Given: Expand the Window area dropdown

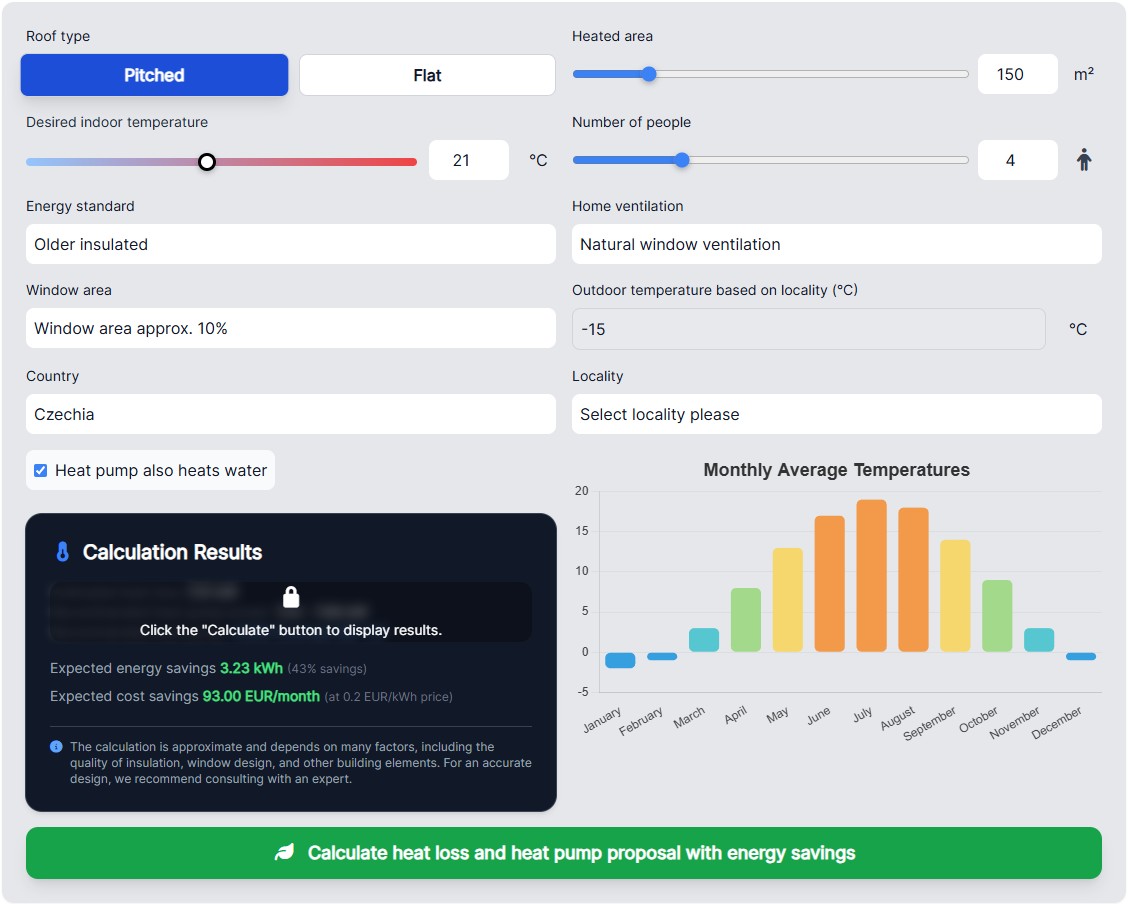Looking at the screenshot, I should pos(290,328).
